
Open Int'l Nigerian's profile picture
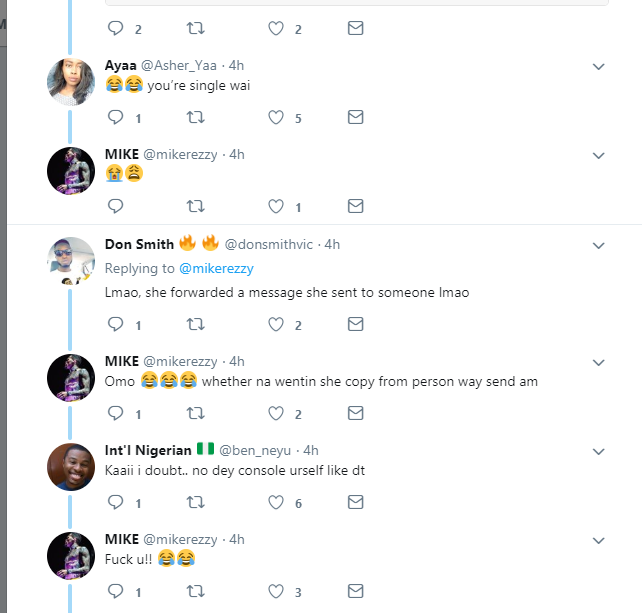71,466
